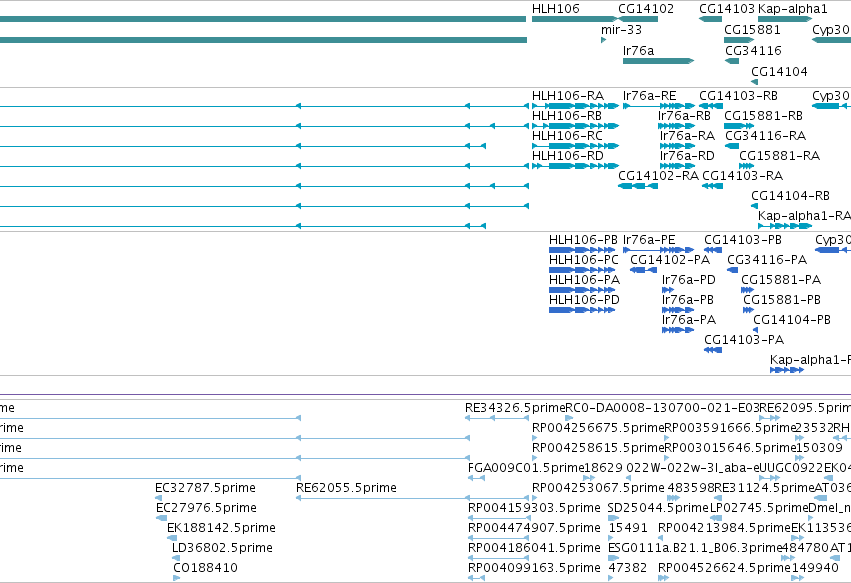Screen dimensions: 851x583
Task: Select EST label EC32787.5prime
Action: click(205, 488)
